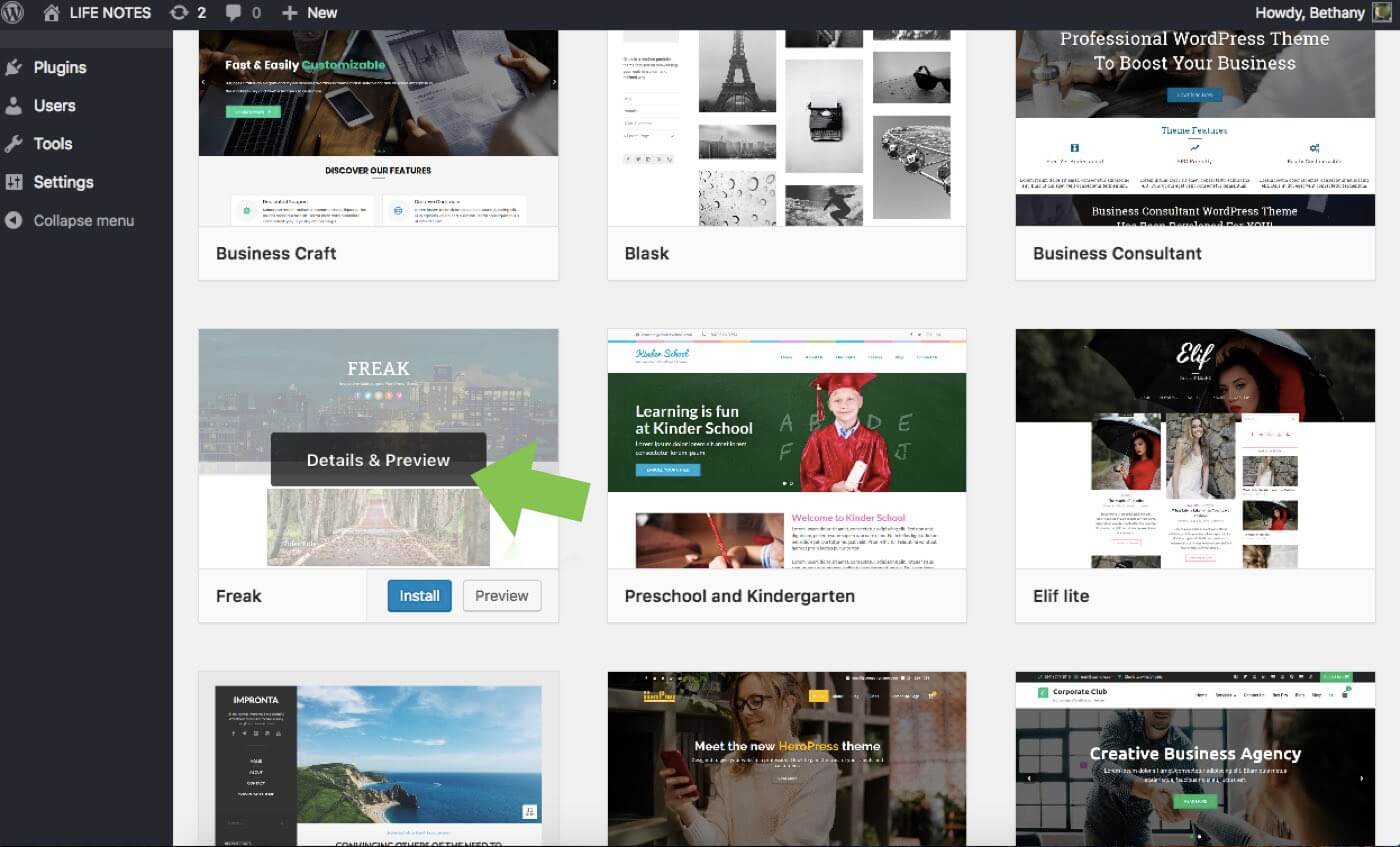
Task: Click the user avatar in the admin bar
Action: coord(1381,13)
